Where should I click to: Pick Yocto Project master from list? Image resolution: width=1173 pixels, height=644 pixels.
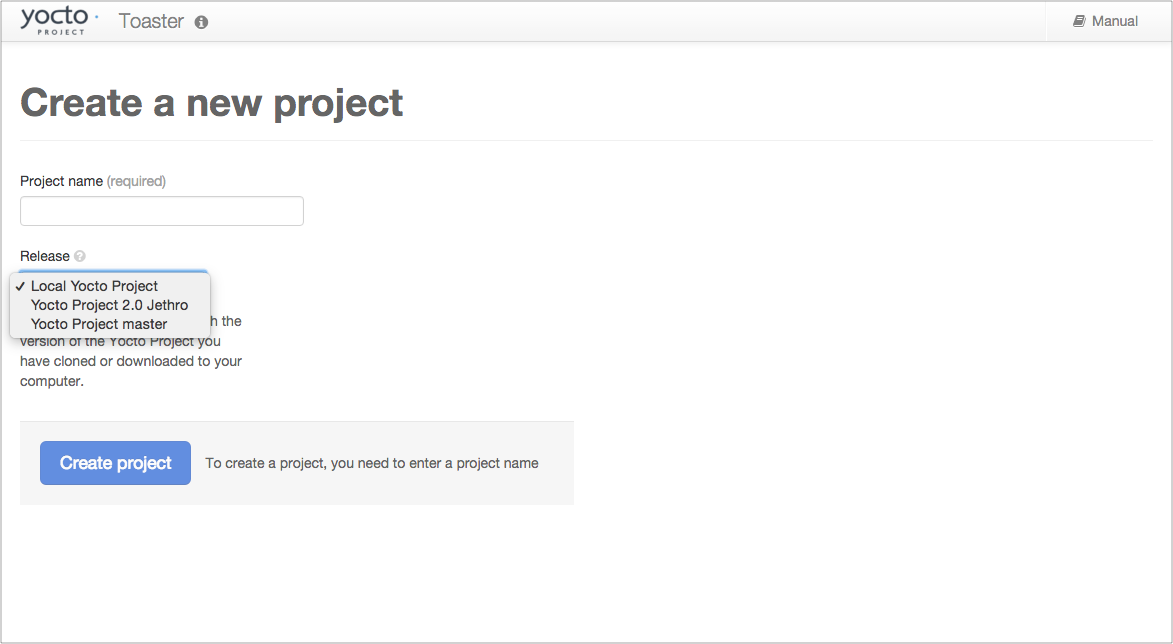(x=99, y=324)
